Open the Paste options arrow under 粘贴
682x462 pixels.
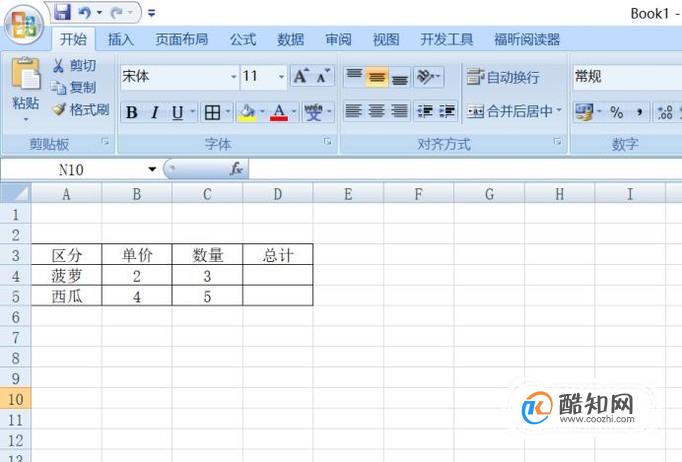pyautogui.click(x=26, y=119)
